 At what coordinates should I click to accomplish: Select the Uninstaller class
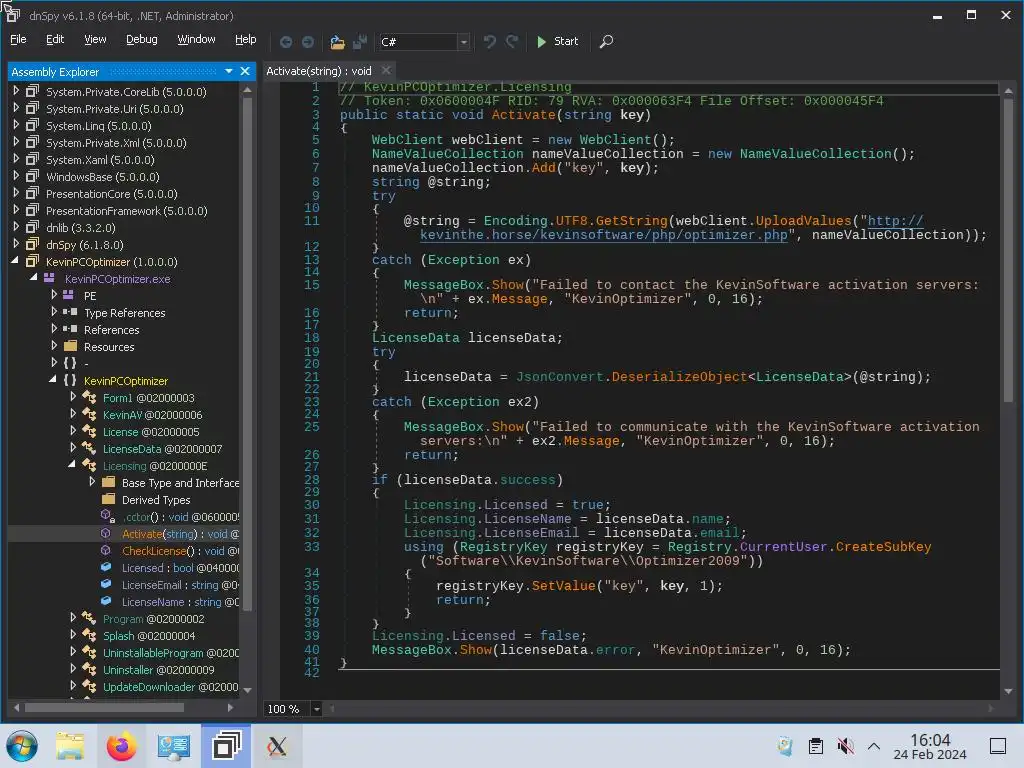tap(158, 669)
